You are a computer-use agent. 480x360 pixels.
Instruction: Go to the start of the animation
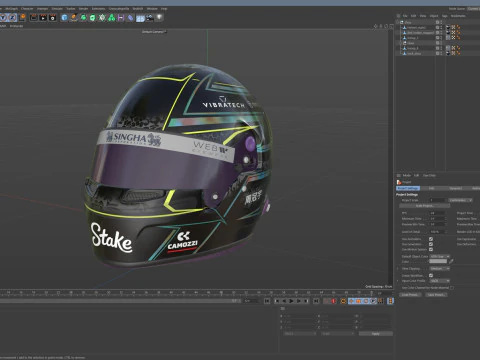tap(267, 301)
